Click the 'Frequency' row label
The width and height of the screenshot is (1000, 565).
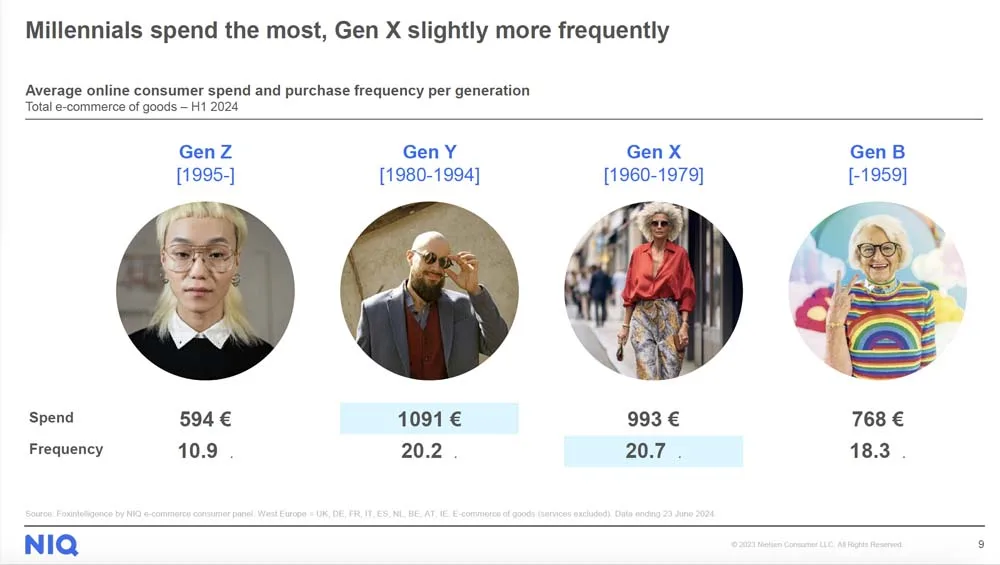click(x=66, y=449)
